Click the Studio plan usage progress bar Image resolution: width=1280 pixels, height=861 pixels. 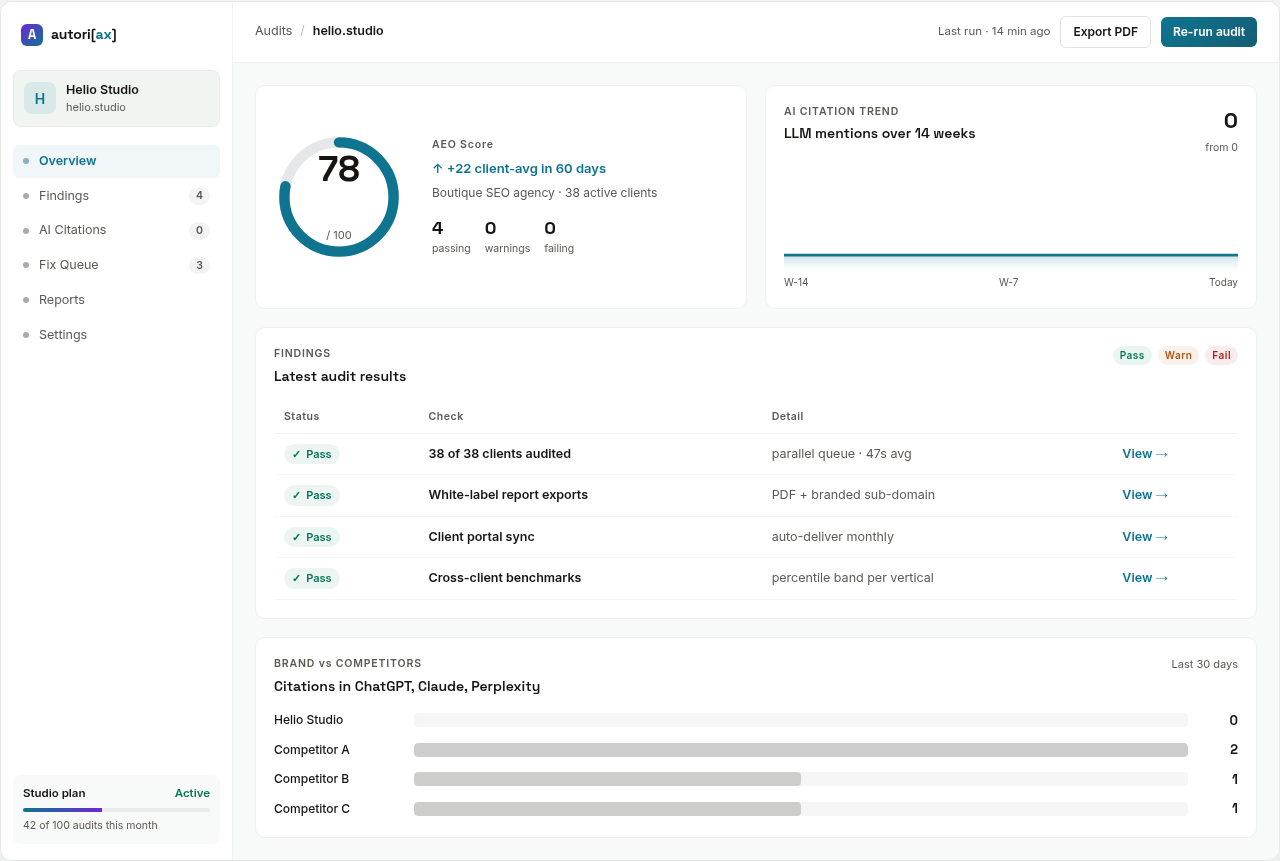(x=116, y=810)
